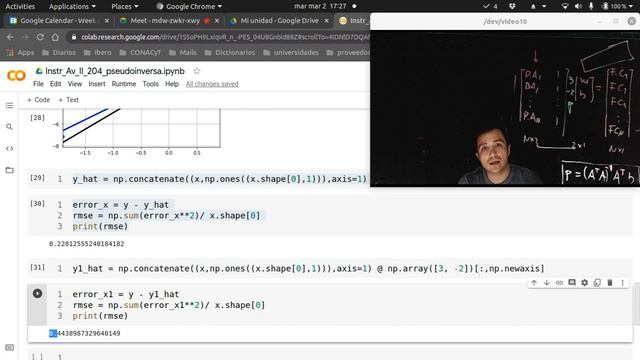Run the error_x1 cell with play button
The width and height of the screenshot is (640, 360).
(37, 293)
